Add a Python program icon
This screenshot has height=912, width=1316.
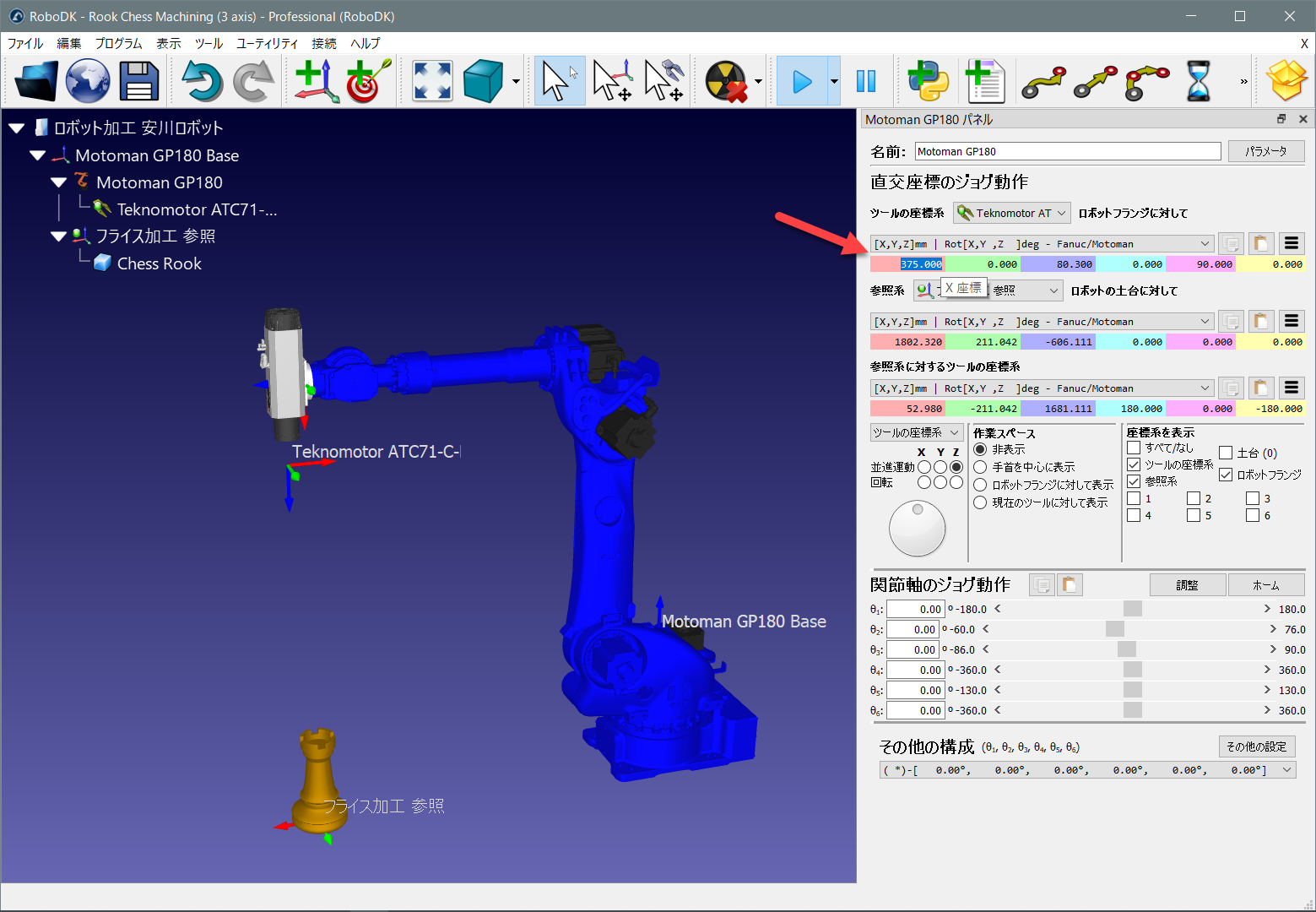tap(927, 81)
